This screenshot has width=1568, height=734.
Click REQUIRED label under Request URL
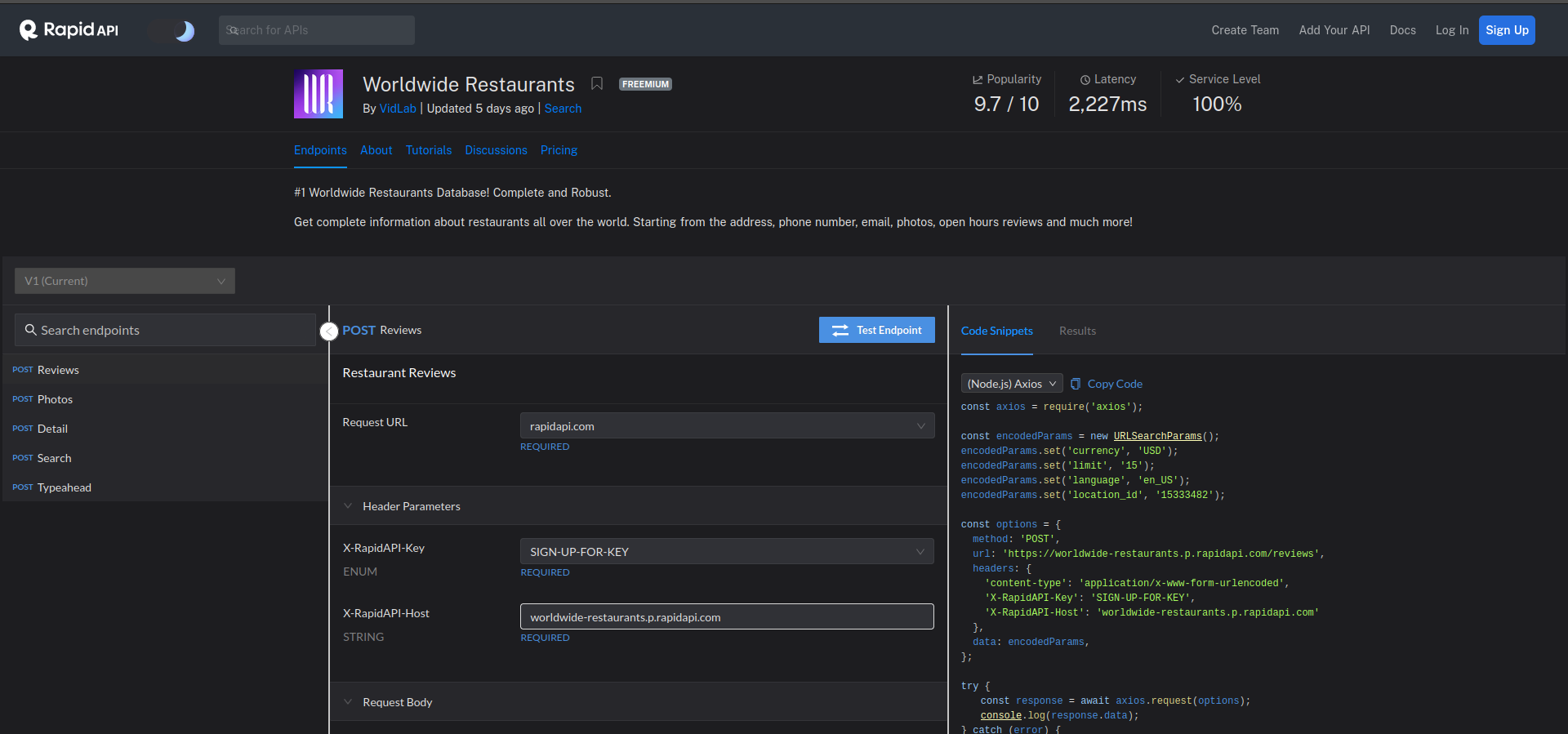click(545, 447)
